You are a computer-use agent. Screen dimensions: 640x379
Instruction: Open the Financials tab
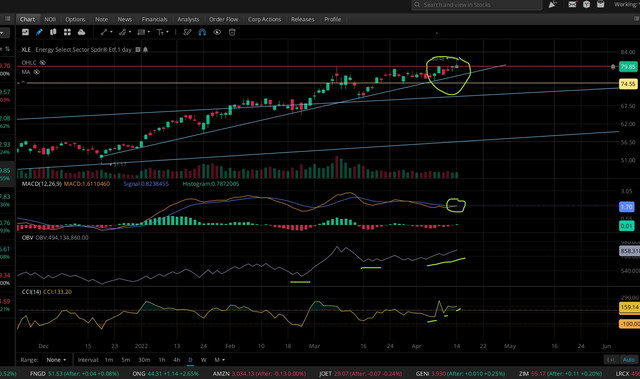click(x=155, y=19)
